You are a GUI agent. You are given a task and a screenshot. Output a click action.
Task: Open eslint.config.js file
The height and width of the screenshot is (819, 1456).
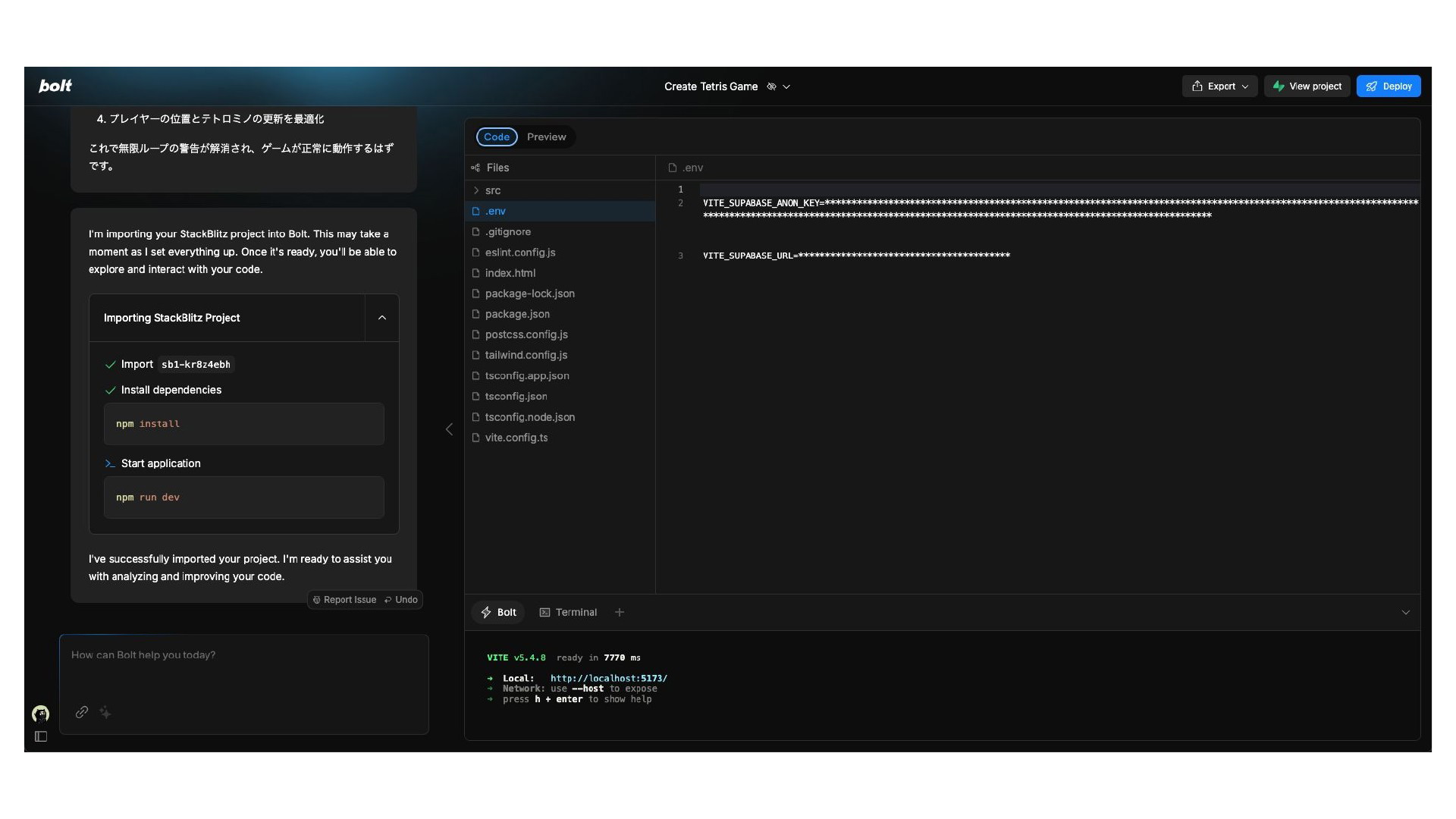[560, 252]
